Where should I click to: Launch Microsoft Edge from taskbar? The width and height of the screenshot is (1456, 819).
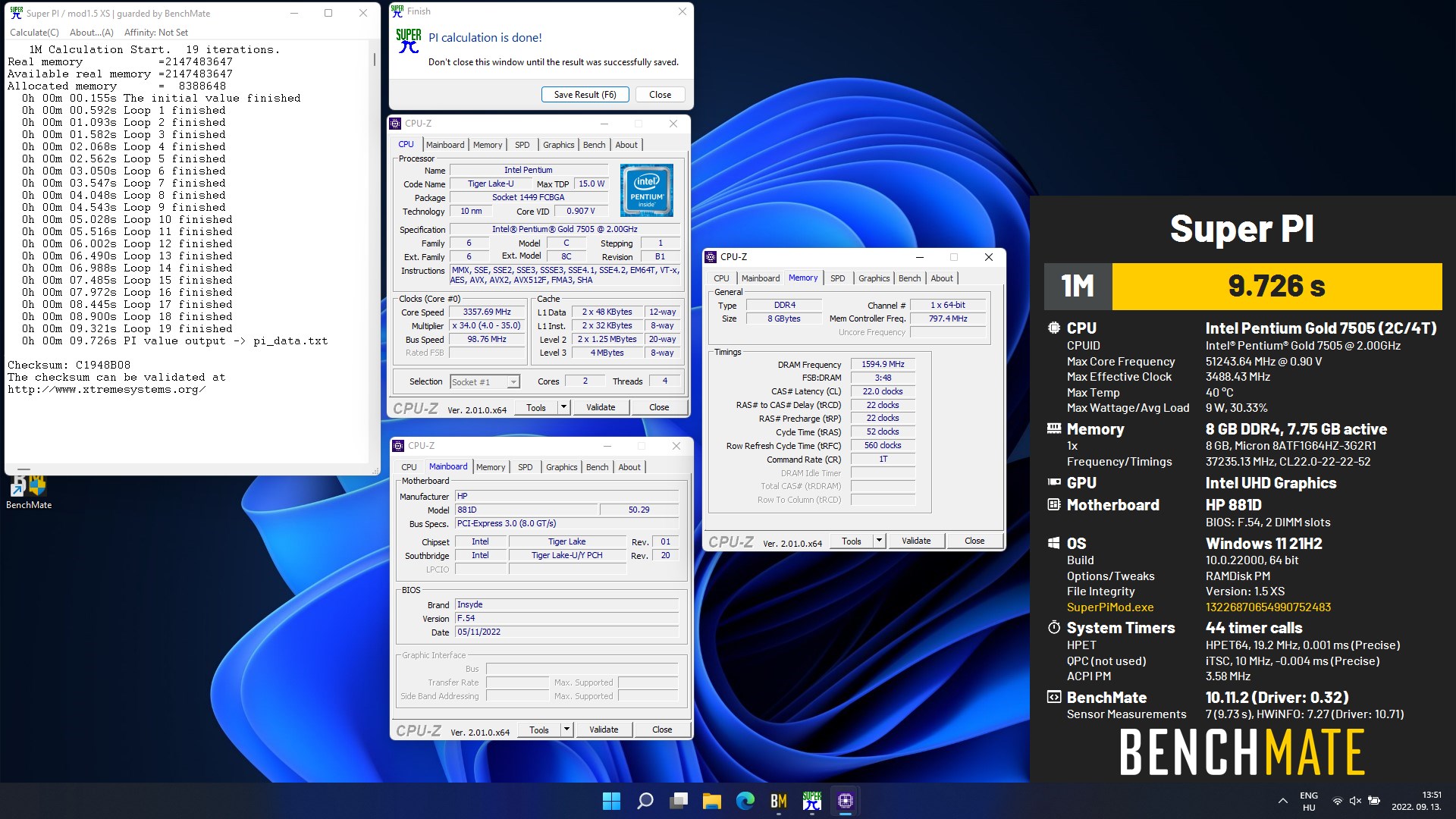coord(745,801)
